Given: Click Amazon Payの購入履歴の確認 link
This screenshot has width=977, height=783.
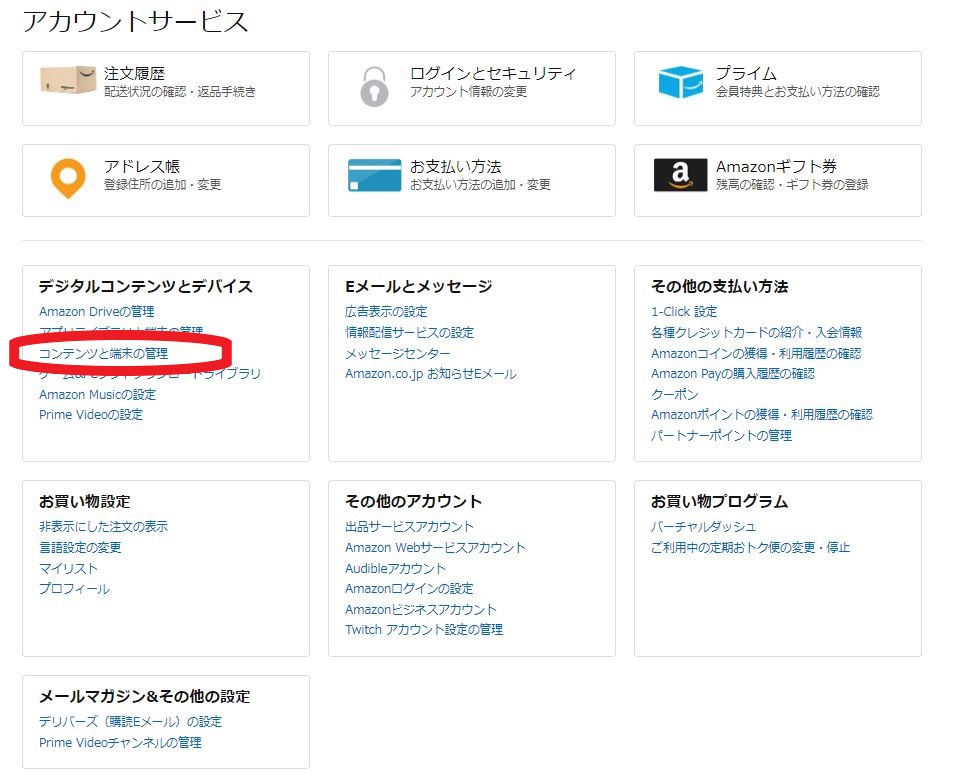Looking at the screenshot, I should pos(733,374).
